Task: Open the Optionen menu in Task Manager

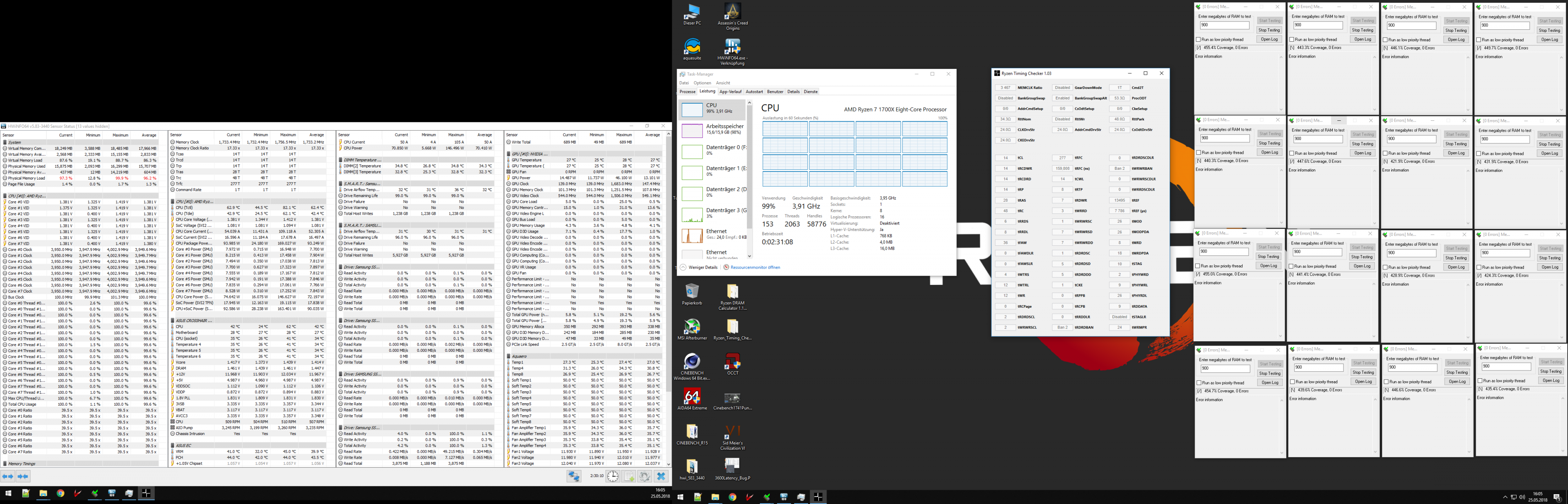Action: pos(702,83)
